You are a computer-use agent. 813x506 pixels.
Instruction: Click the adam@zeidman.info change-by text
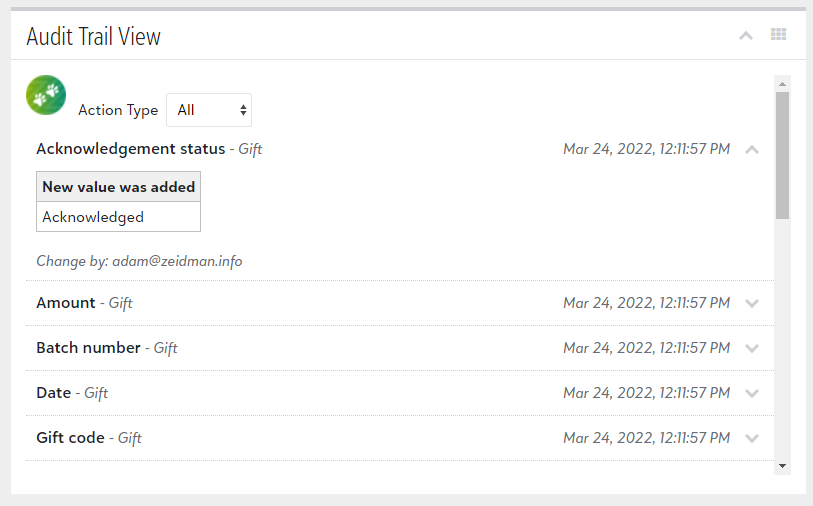(177, 261)
